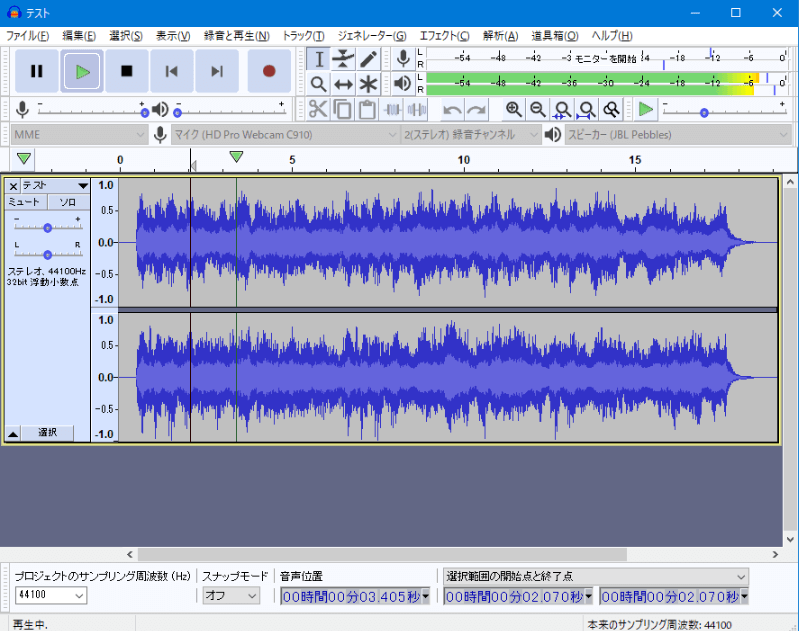This screenshot has width=799, height=631.
Task: Open the トラック menu
Action: point(303,36)
